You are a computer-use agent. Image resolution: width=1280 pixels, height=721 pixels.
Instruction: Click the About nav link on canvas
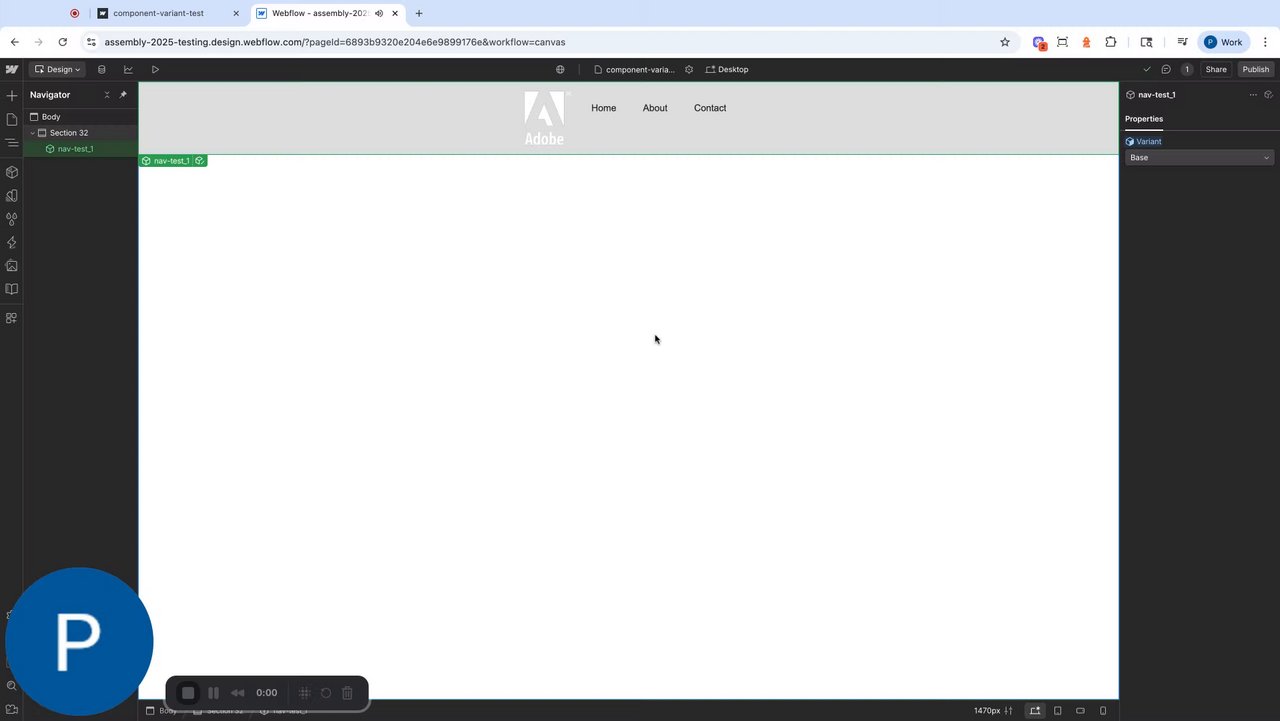[655, 108]
